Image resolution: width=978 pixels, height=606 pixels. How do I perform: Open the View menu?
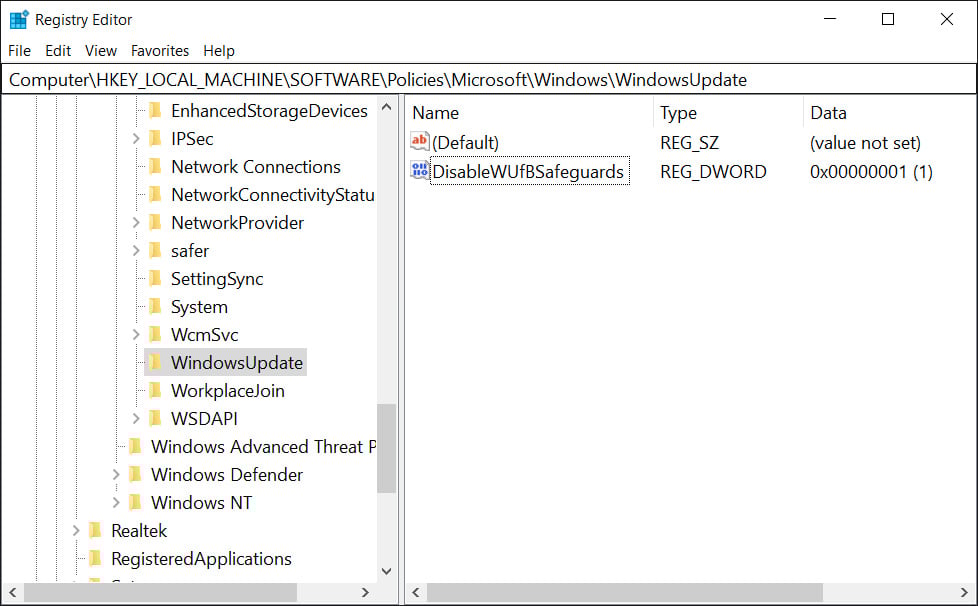click(101, 50)
